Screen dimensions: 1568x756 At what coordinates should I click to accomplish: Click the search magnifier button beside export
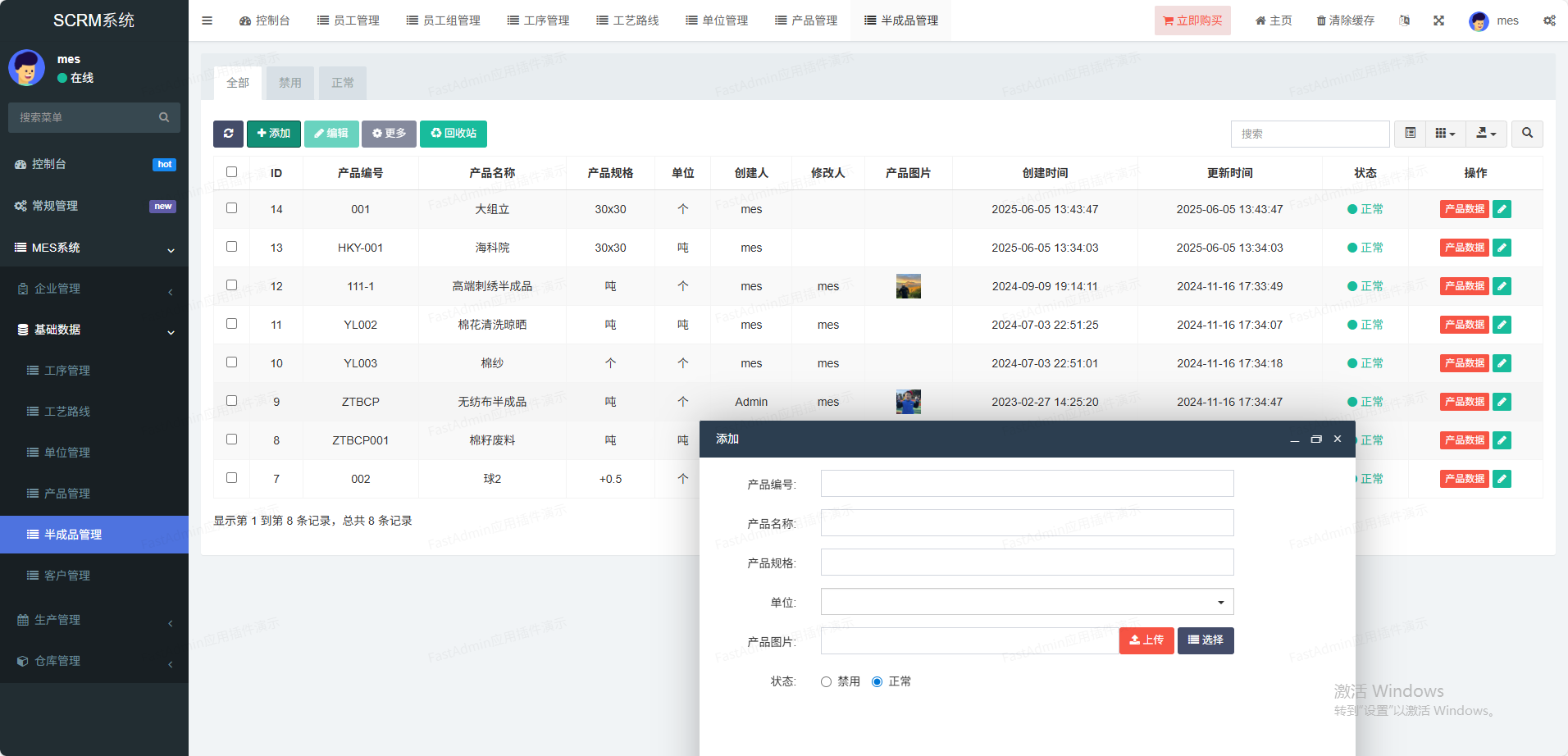click(x=1527, y=134)
